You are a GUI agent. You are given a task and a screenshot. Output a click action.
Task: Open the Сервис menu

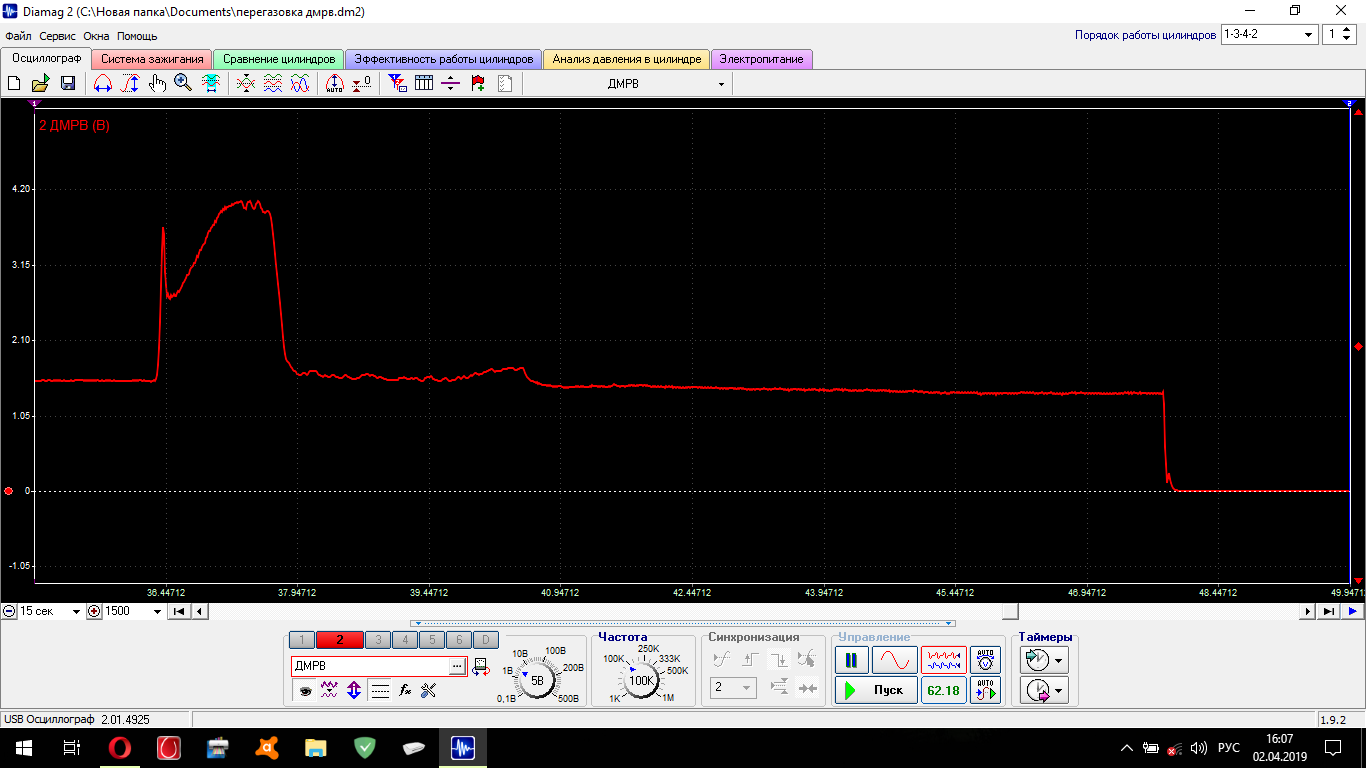[x=58, y=36]
